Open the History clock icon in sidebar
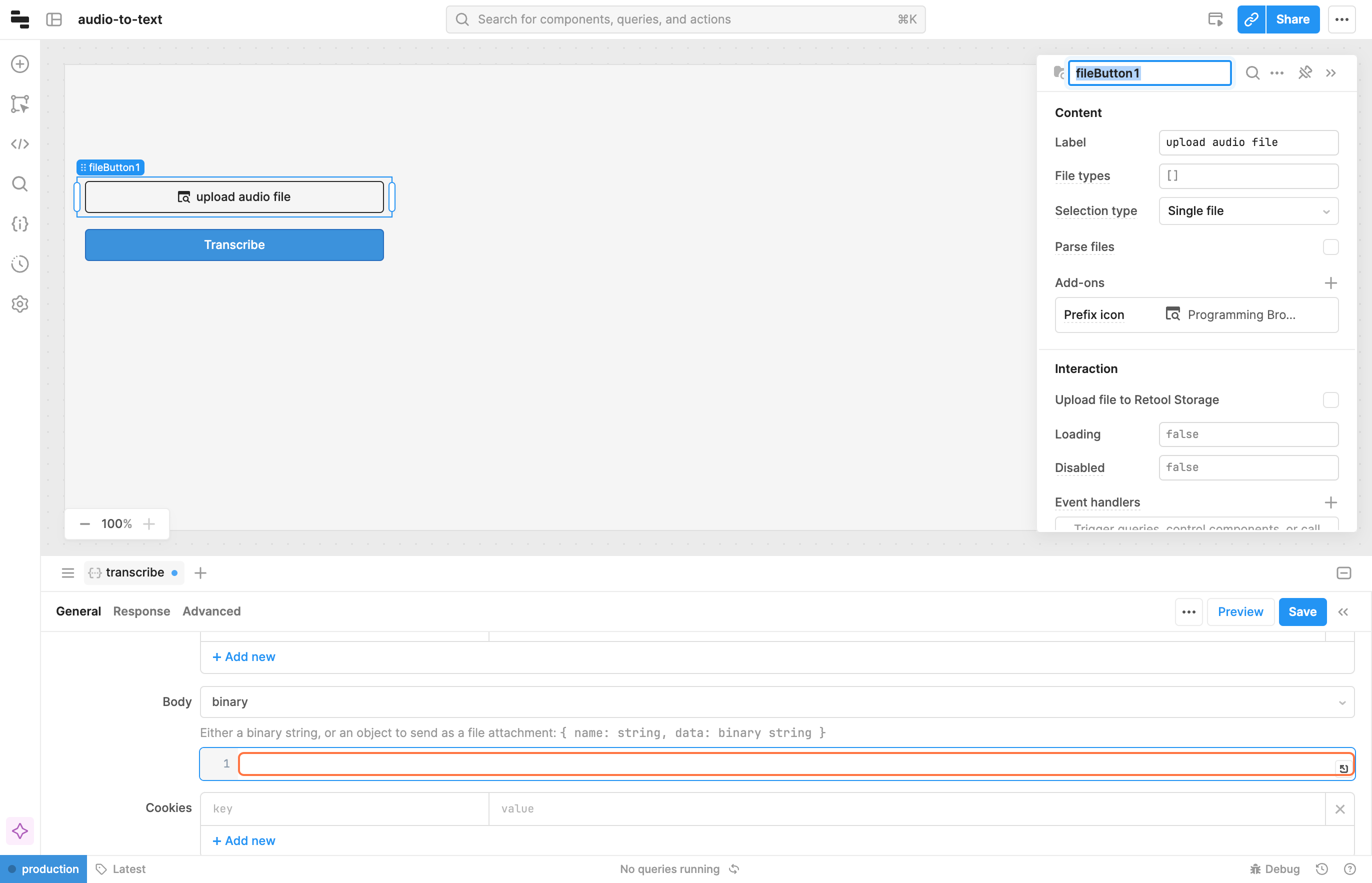This screenshot has height=883, width=1372. coord(20,264)
